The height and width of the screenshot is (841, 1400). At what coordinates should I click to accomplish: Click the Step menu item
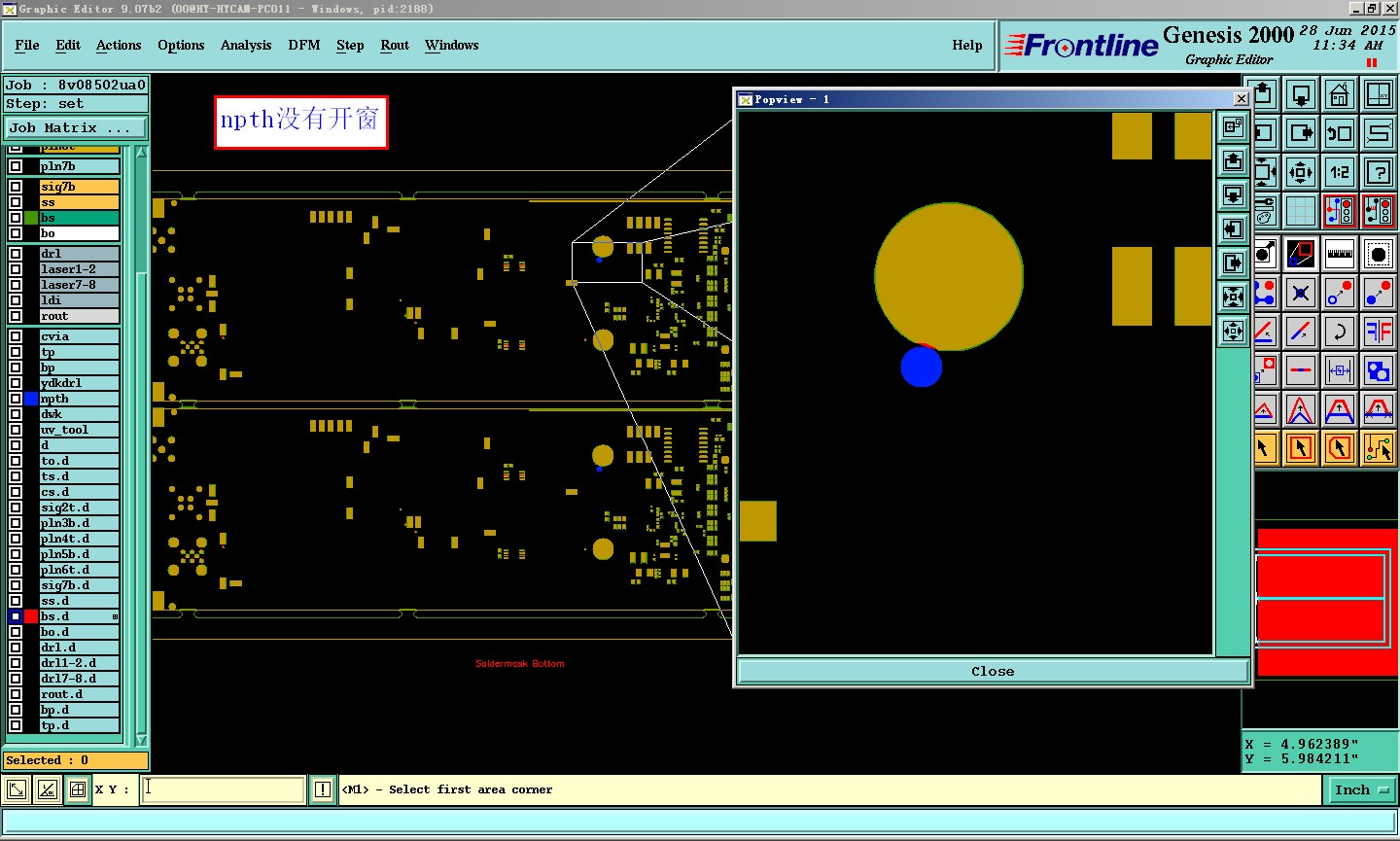350,45
